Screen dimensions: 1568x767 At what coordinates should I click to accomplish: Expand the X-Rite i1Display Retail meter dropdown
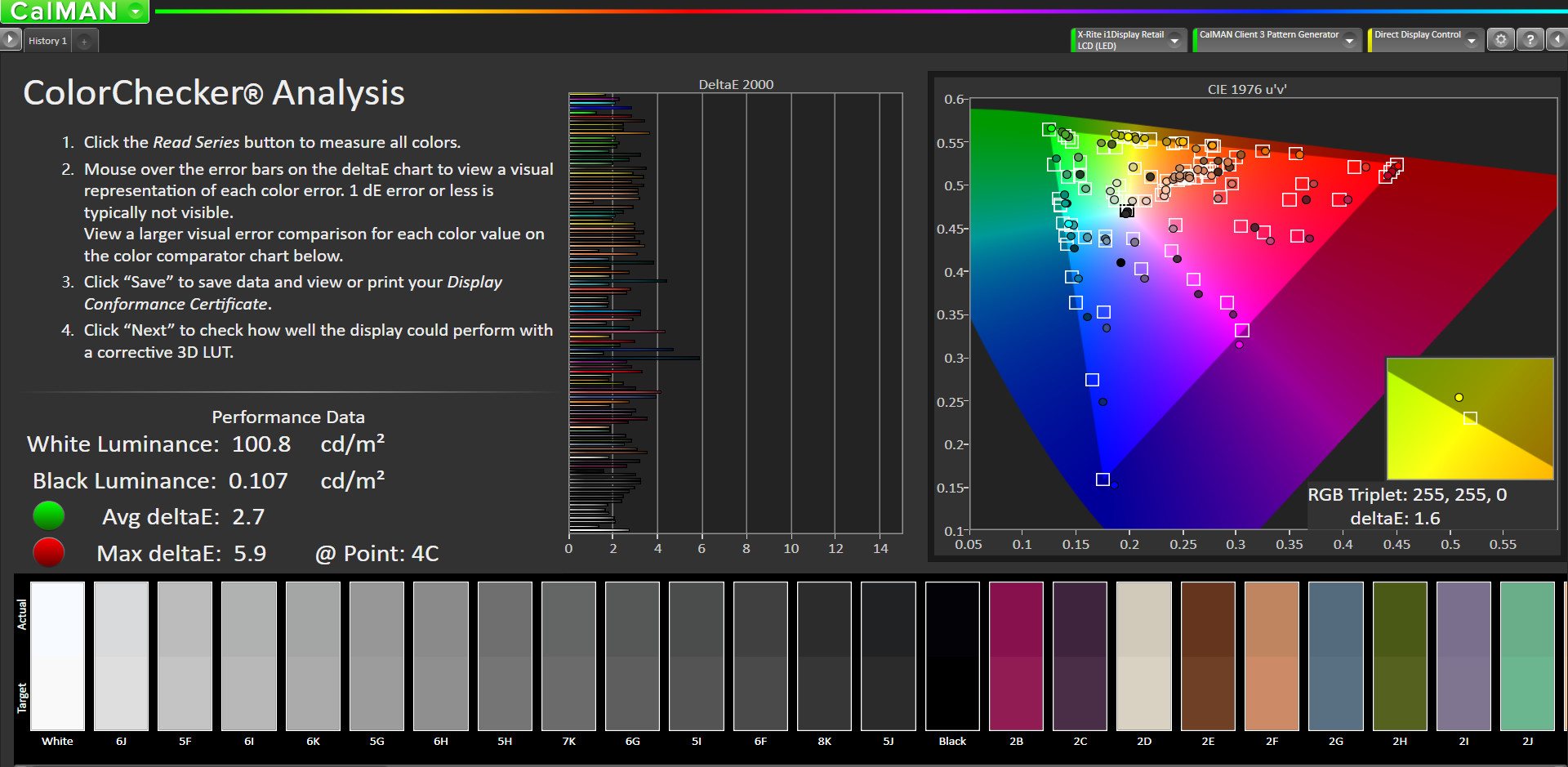point(1174,40)
